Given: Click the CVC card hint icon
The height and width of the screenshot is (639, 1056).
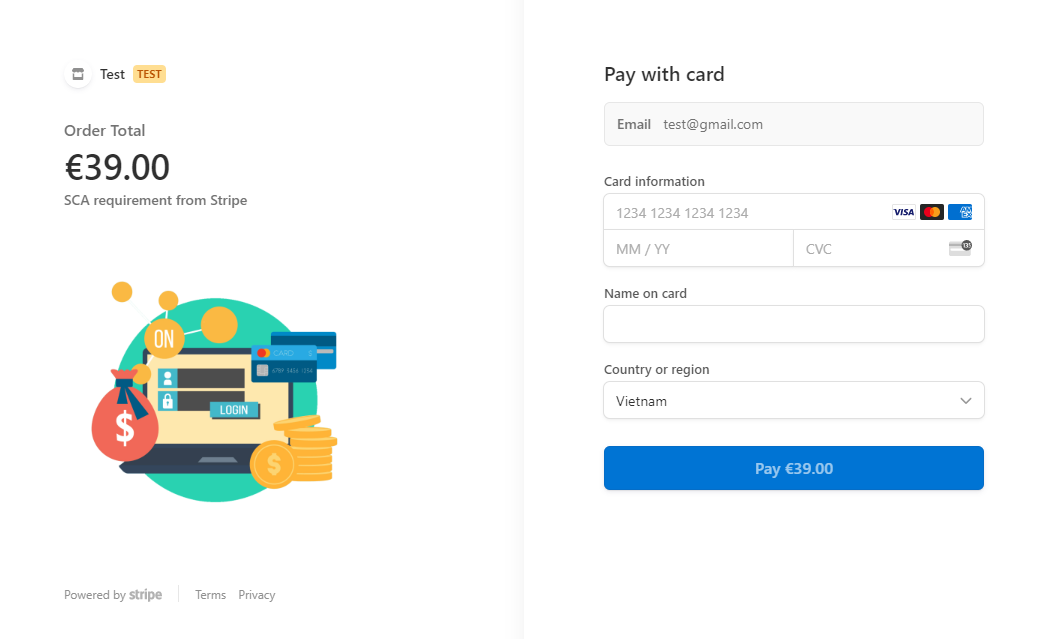Looking at the screenshot, I should pos(960,248).
